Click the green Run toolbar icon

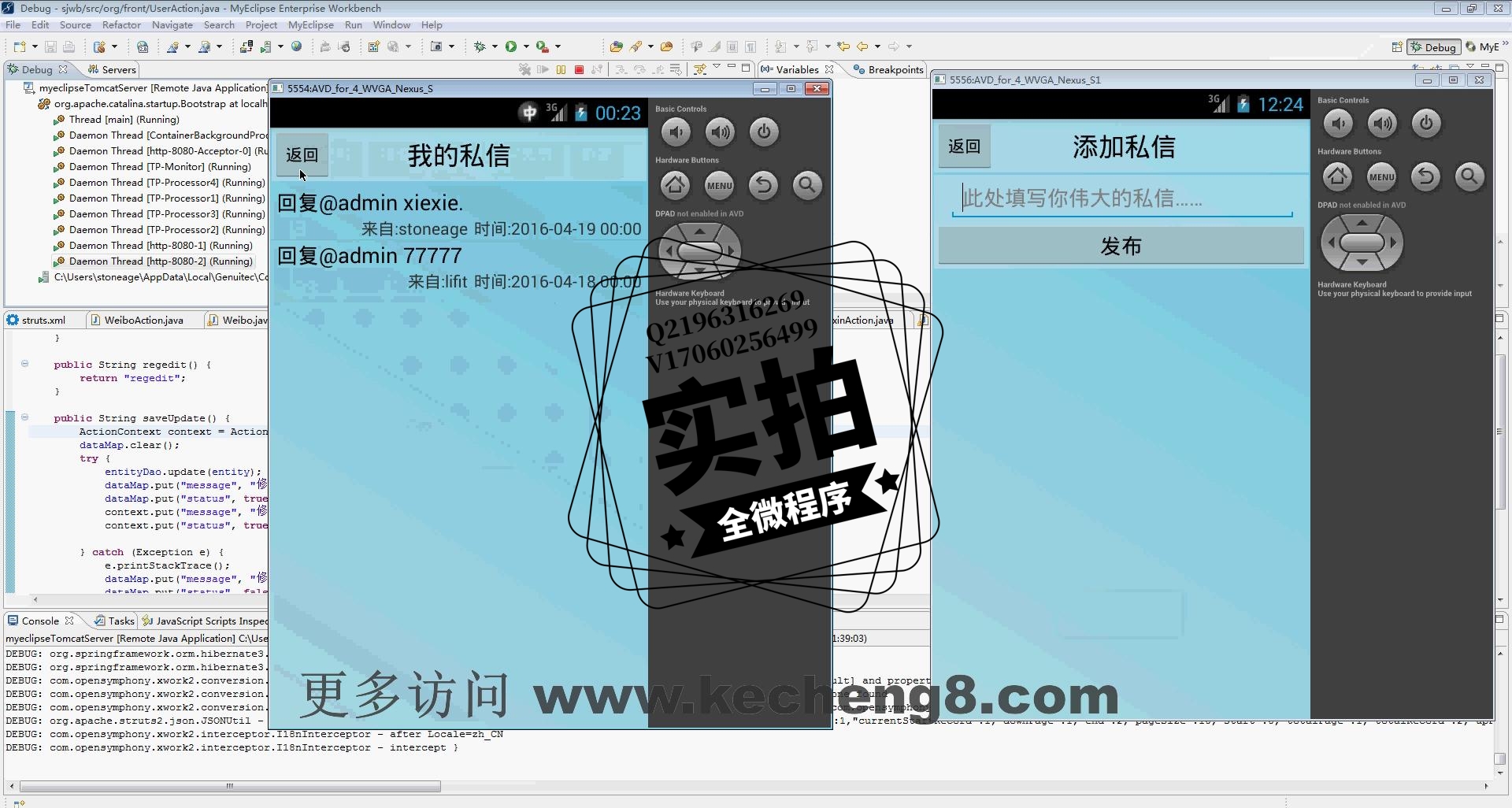[511, 46]
